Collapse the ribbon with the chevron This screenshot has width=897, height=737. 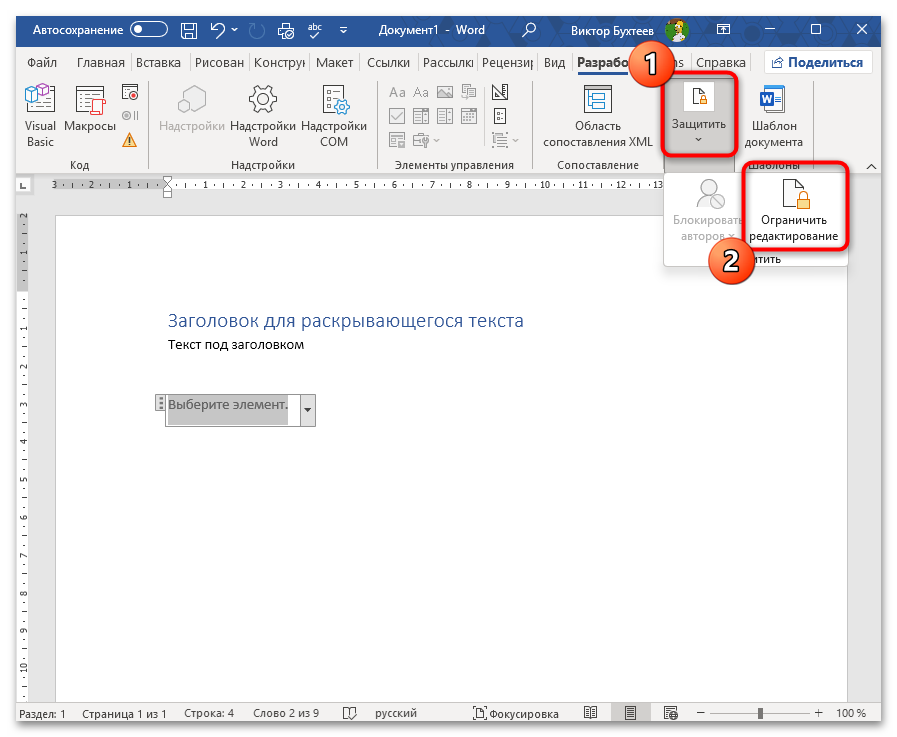870,166
